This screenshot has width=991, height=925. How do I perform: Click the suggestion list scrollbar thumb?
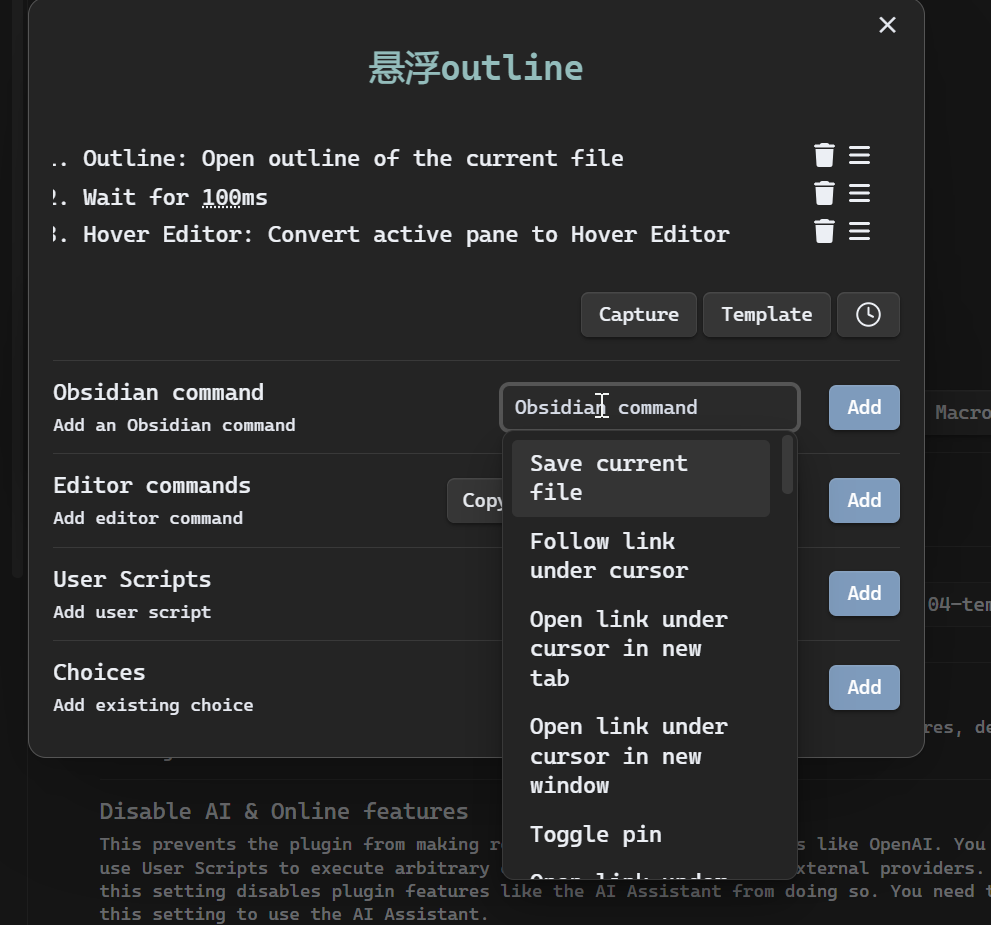(787, 464)
